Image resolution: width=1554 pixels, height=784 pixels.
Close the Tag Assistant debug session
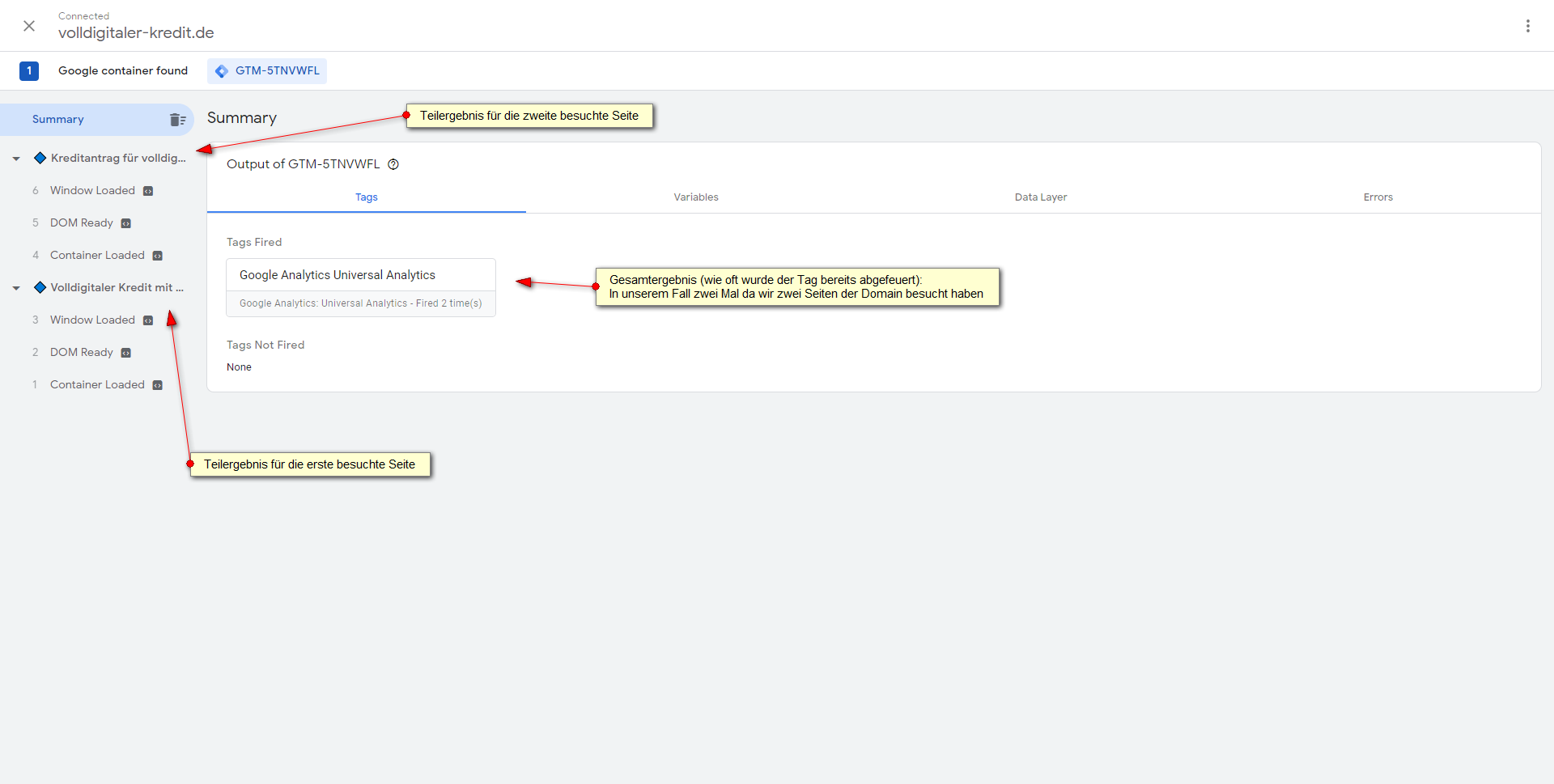[x=29, y=26]
